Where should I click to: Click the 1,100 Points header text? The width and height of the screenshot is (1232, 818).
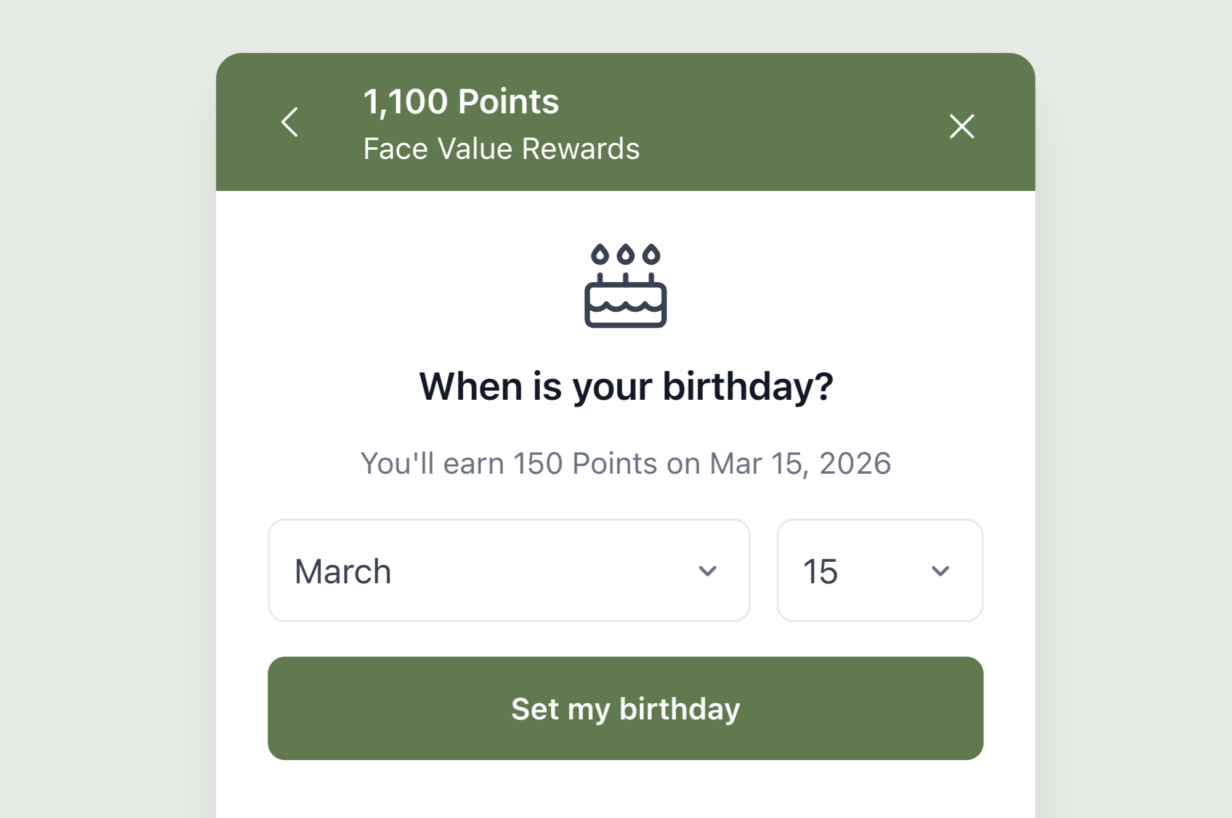pyautogui.click(x=461, y=101)
